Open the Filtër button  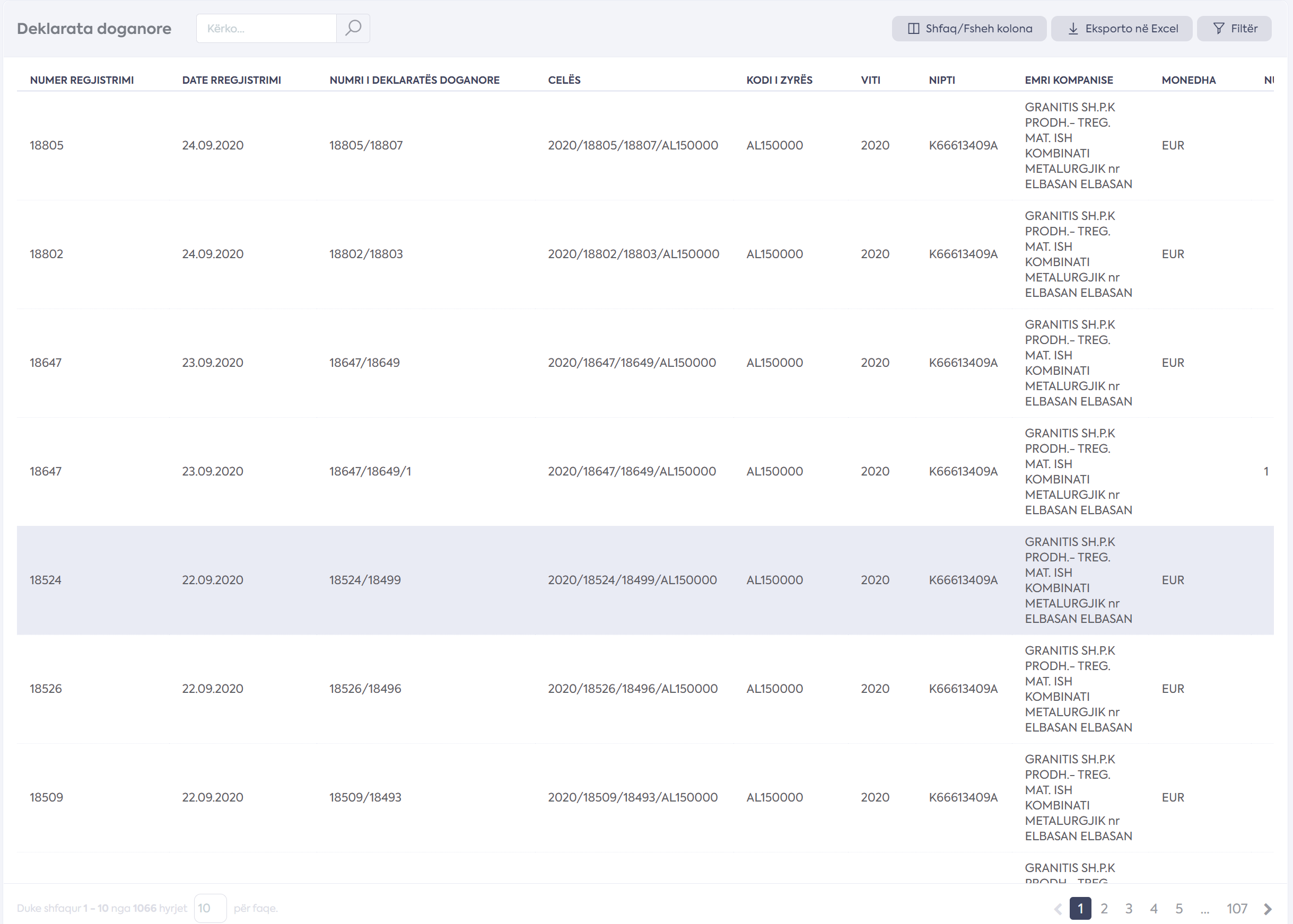[1234, 29]
